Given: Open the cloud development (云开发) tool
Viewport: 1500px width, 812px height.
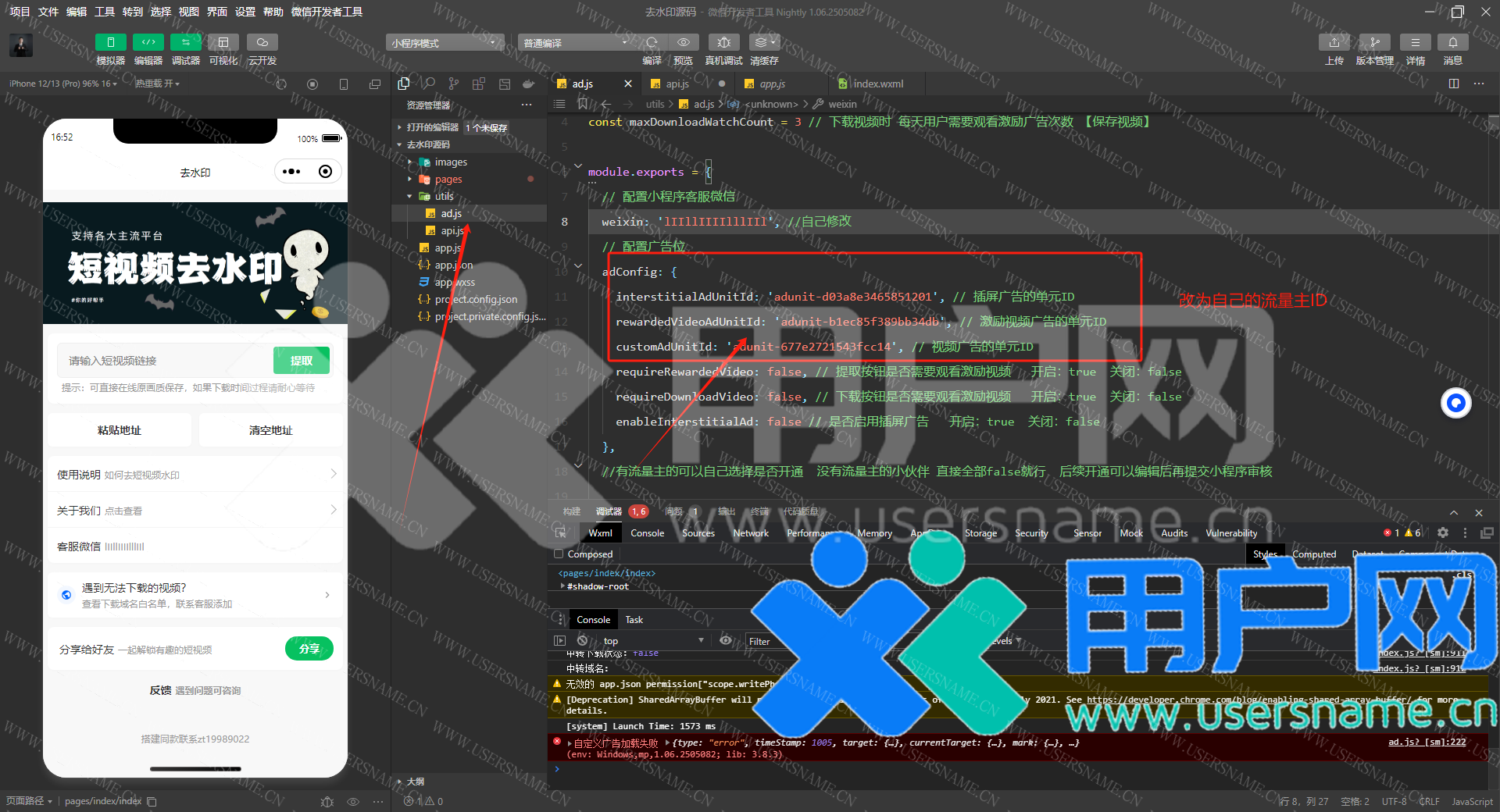Looking at the screenshot, I should point(262,43).
